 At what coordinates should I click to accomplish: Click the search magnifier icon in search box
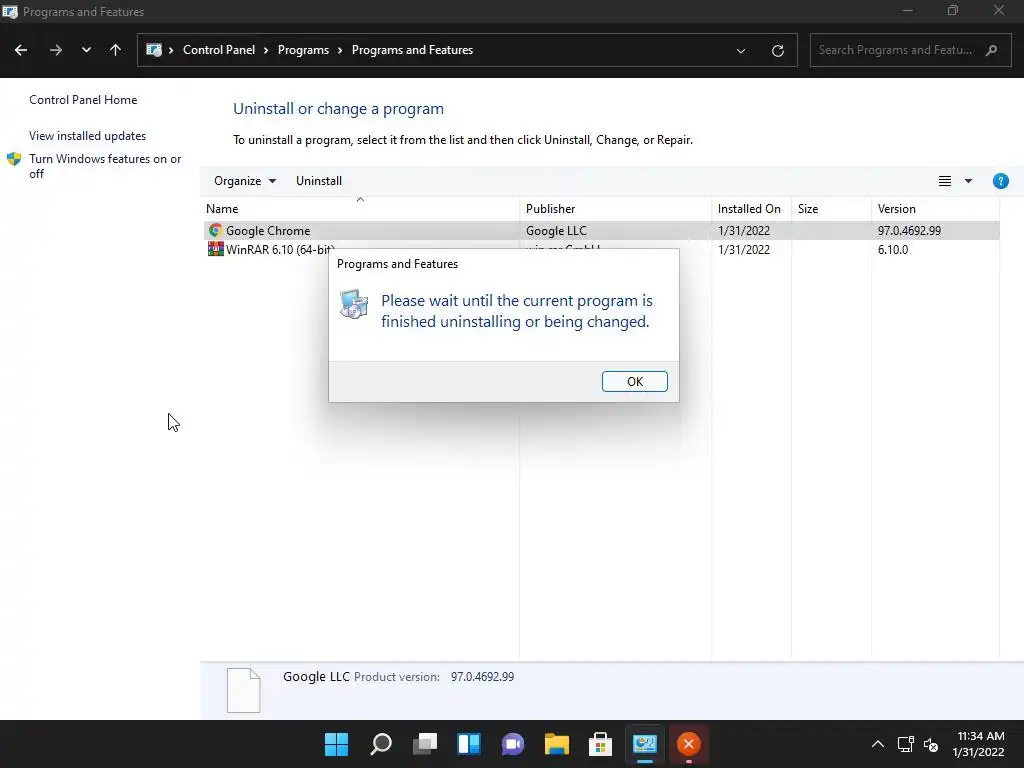(x=991, y=50)
